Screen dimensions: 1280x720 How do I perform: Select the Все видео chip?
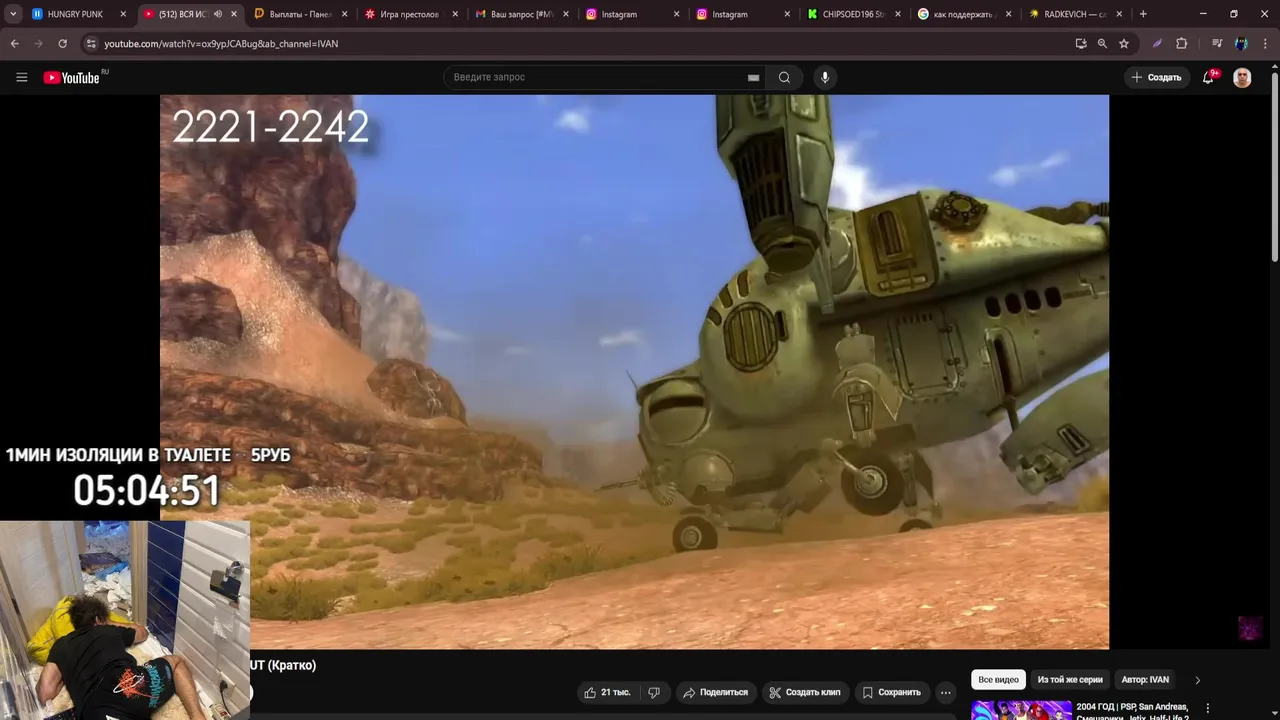coord(998,679)
